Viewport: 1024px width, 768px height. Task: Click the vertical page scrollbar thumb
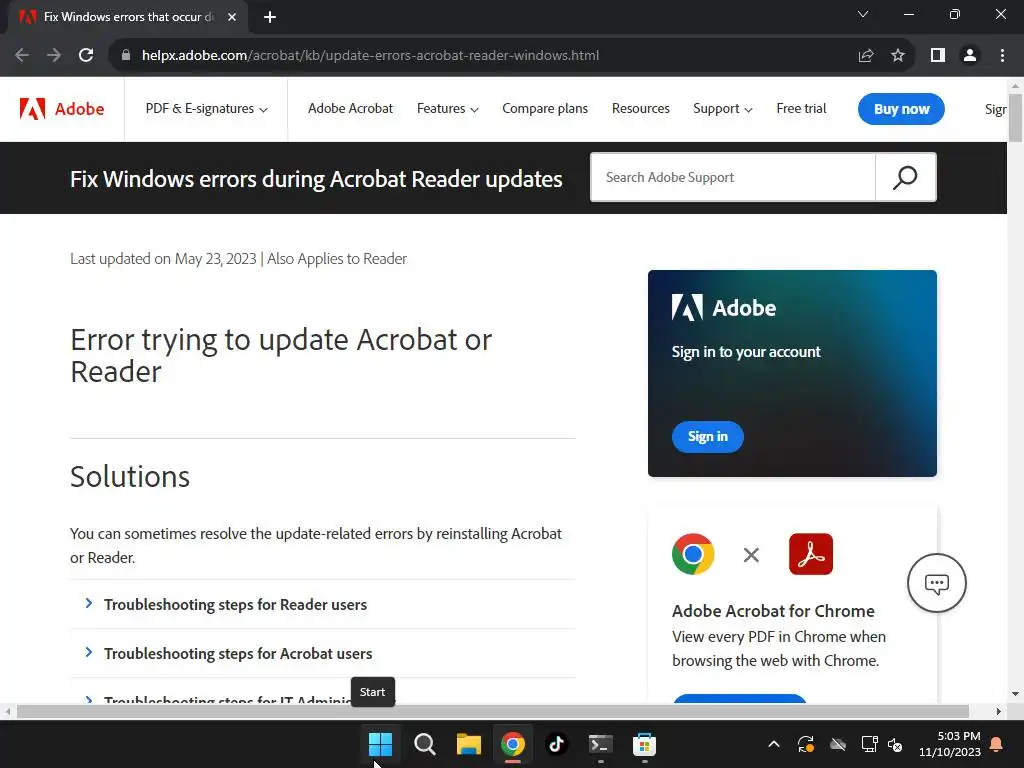[x=1016, y=116]
